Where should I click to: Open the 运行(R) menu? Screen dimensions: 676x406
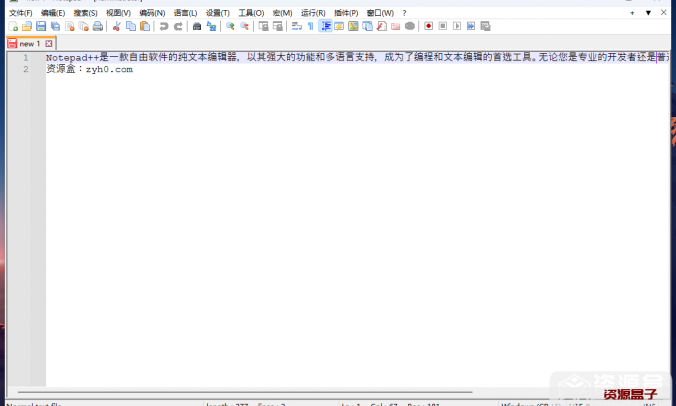313,13
